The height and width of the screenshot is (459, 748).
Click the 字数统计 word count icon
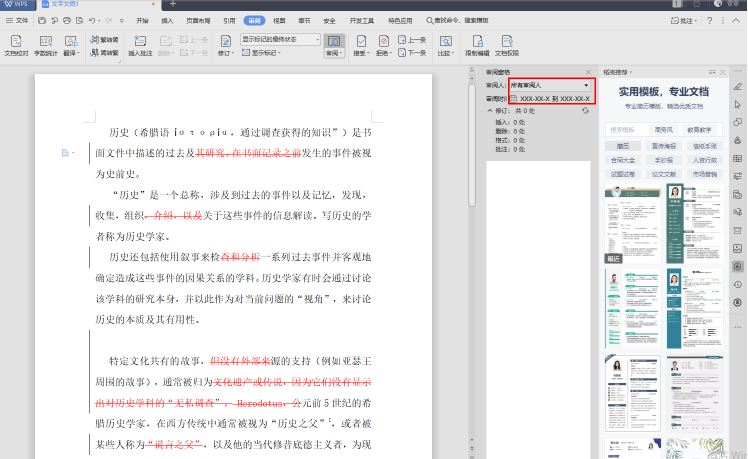pyautogui.click(x=46, y=46)
